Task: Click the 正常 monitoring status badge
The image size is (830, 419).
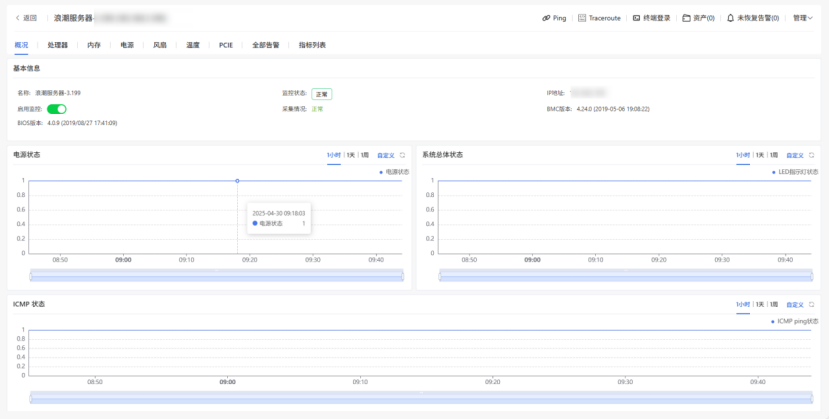Action: click(x=322, y=94)
